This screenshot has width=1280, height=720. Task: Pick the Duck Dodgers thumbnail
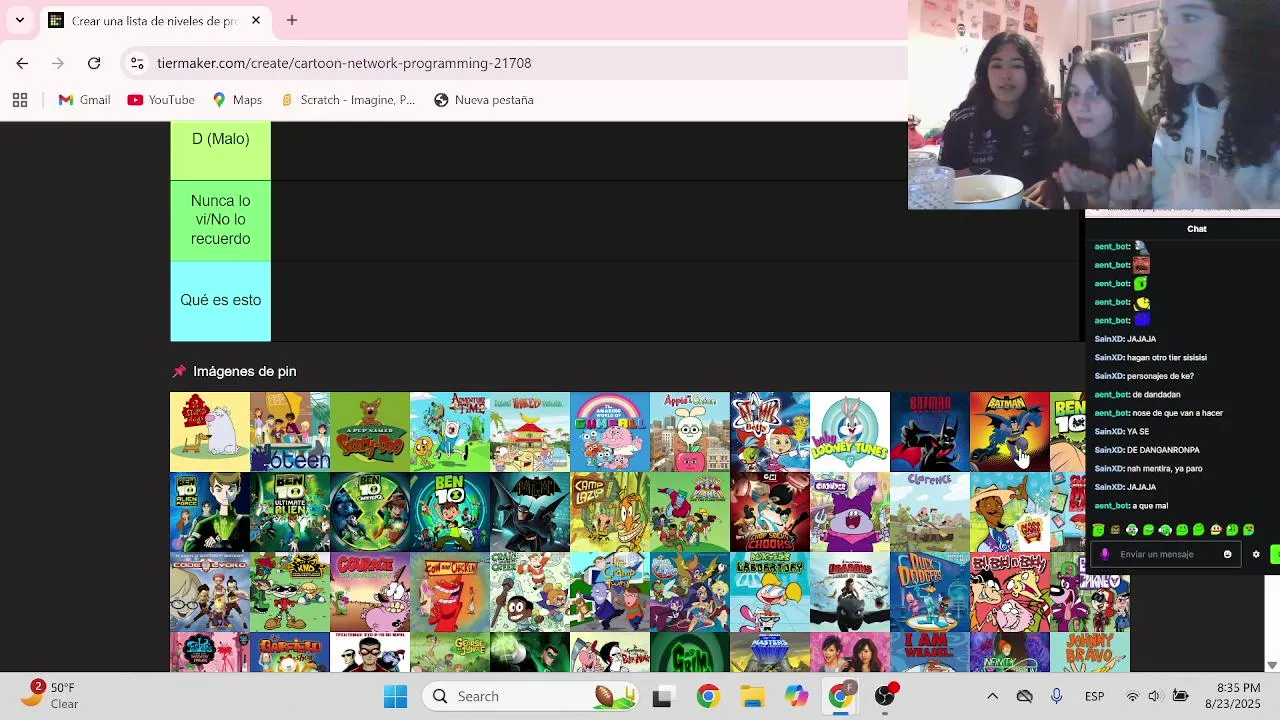click(x=930, y=592)
